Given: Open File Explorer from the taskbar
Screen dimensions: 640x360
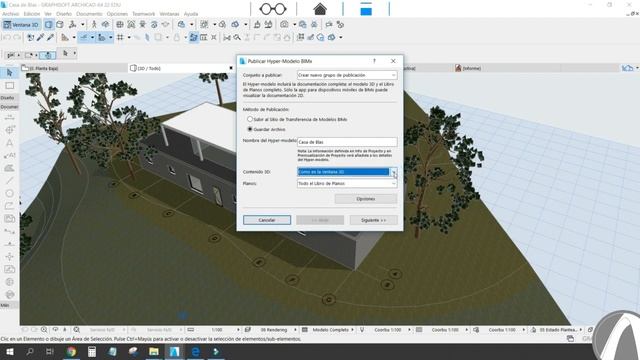Looking at the screenshot, I should point(154,351).
